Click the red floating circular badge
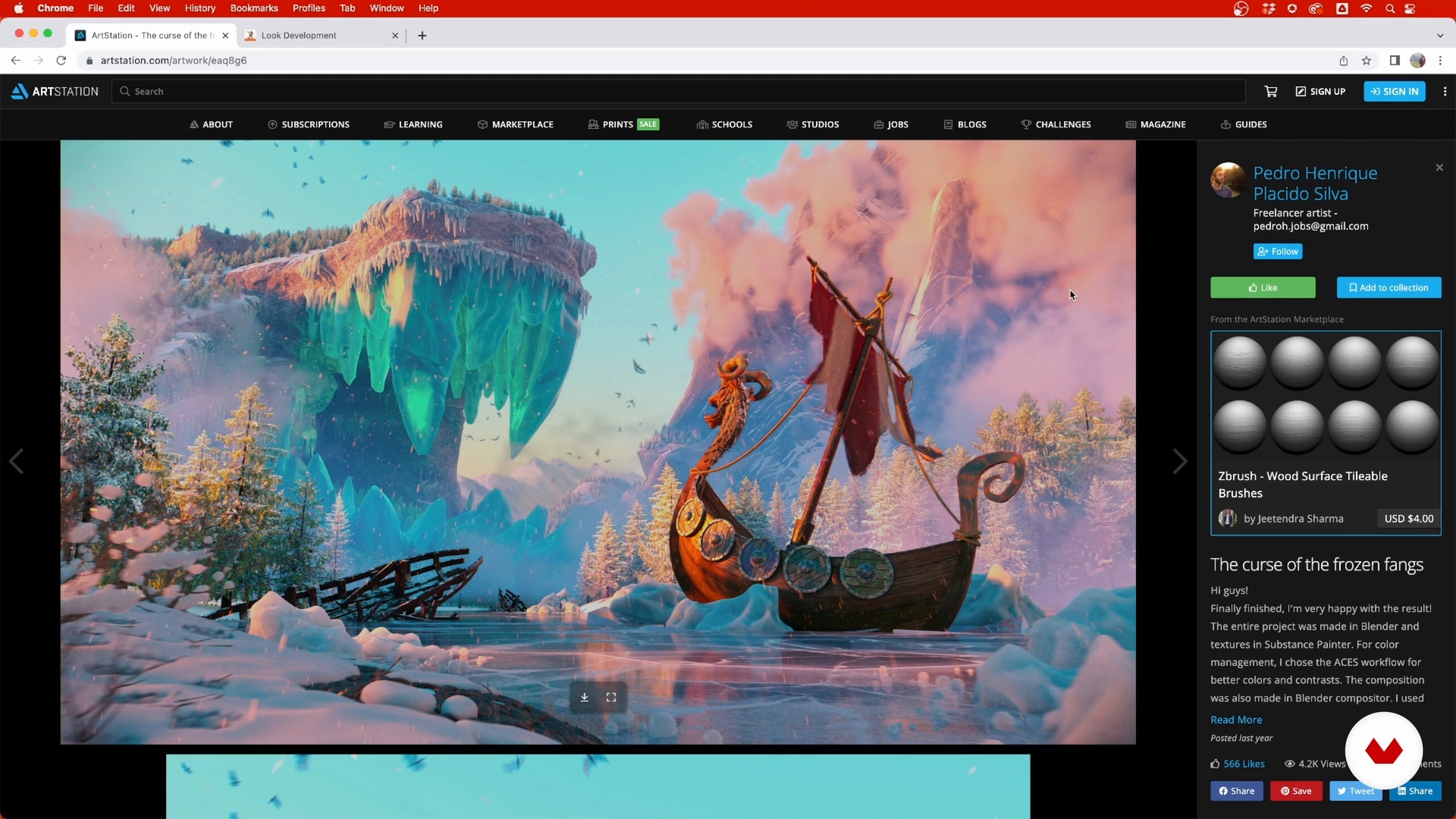Screen dimensions: 1456x819 coord(1383,750)
